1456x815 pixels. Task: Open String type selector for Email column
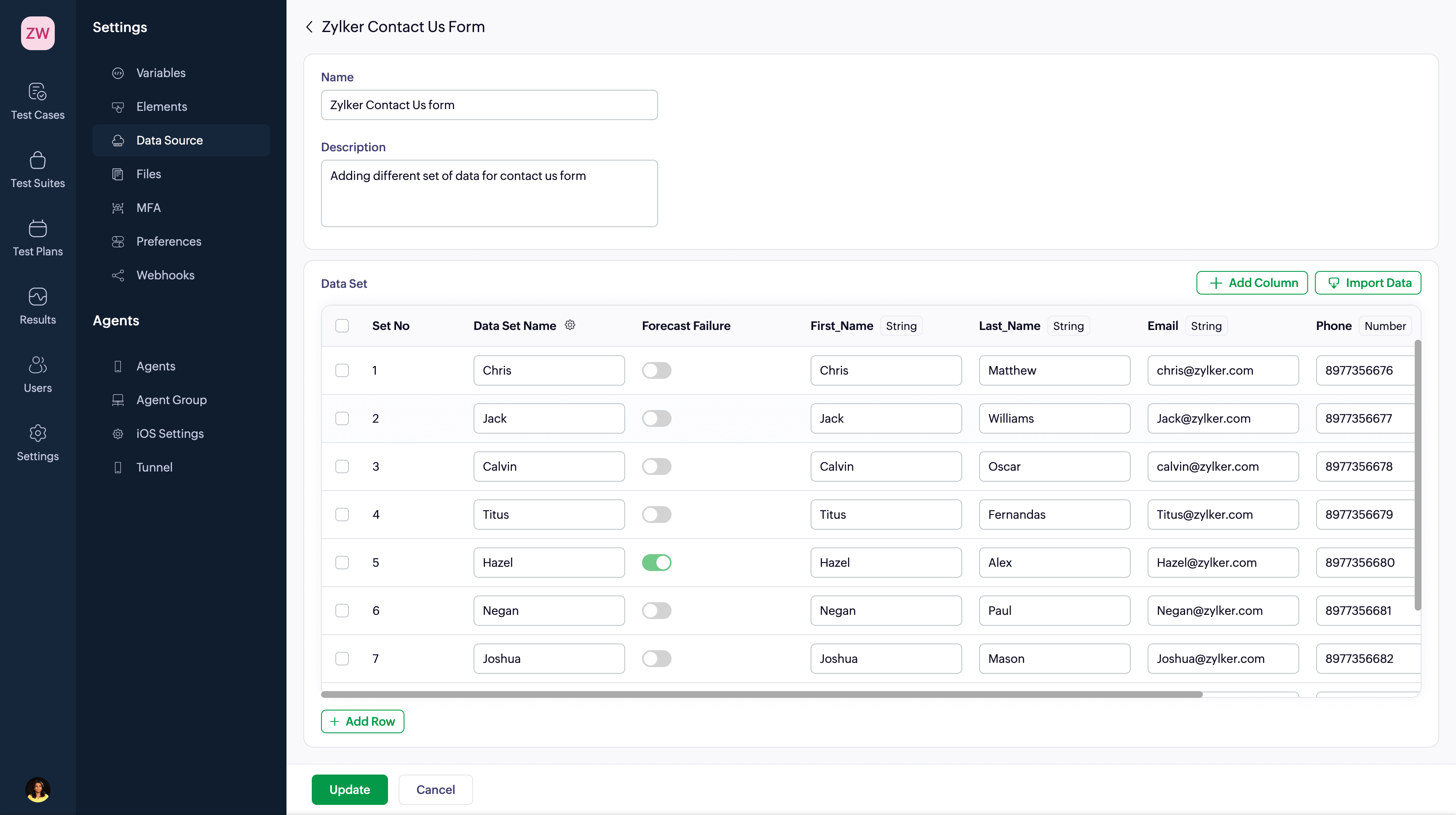[x=1206, y=326]
